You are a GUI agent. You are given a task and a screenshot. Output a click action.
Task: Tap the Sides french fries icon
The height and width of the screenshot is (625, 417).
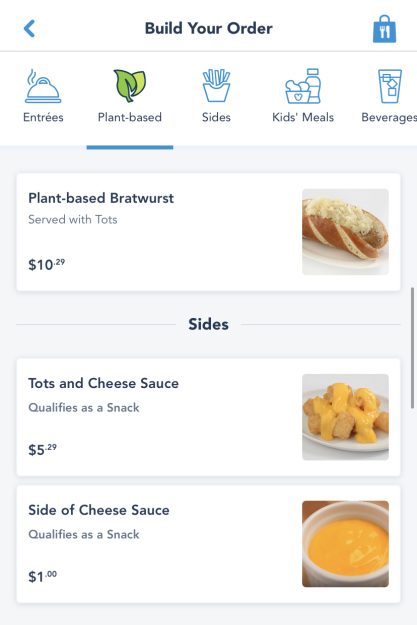pyautogui.click(x=216, y=86)
